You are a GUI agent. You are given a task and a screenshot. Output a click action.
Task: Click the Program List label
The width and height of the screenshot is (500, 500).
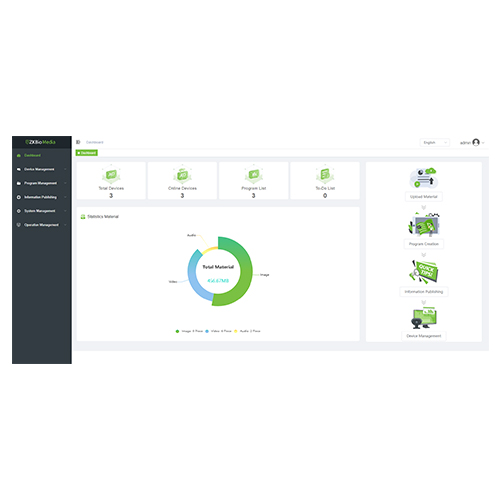tap(254, 188)
